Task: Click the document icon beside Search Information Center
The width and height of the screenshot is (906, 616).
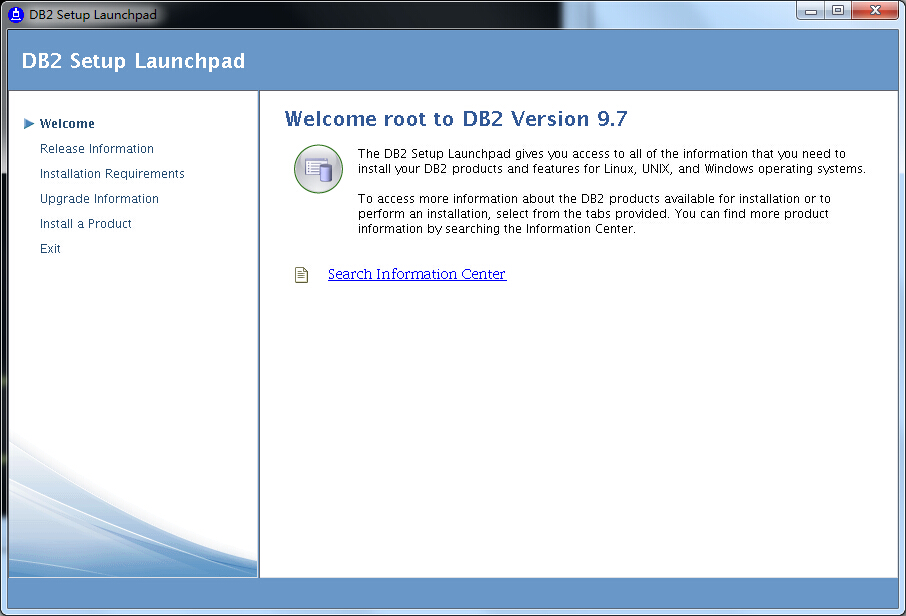Action: point(302,275)
